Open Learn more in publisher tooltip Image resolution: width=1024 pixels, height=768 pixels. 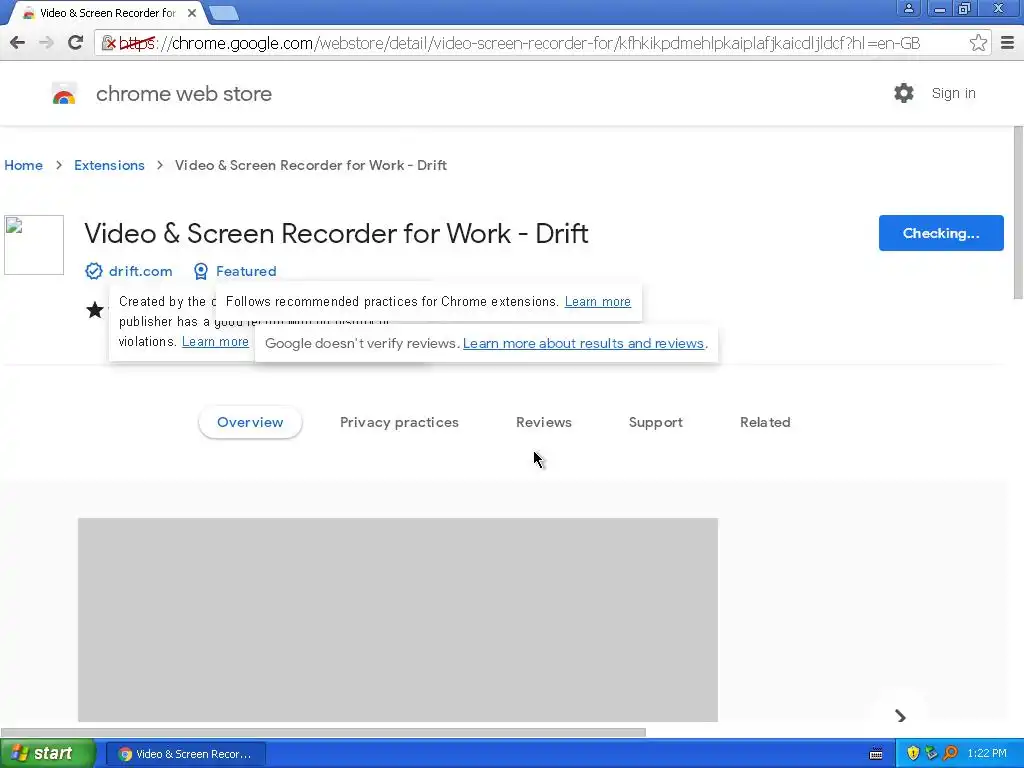[215, 342]
